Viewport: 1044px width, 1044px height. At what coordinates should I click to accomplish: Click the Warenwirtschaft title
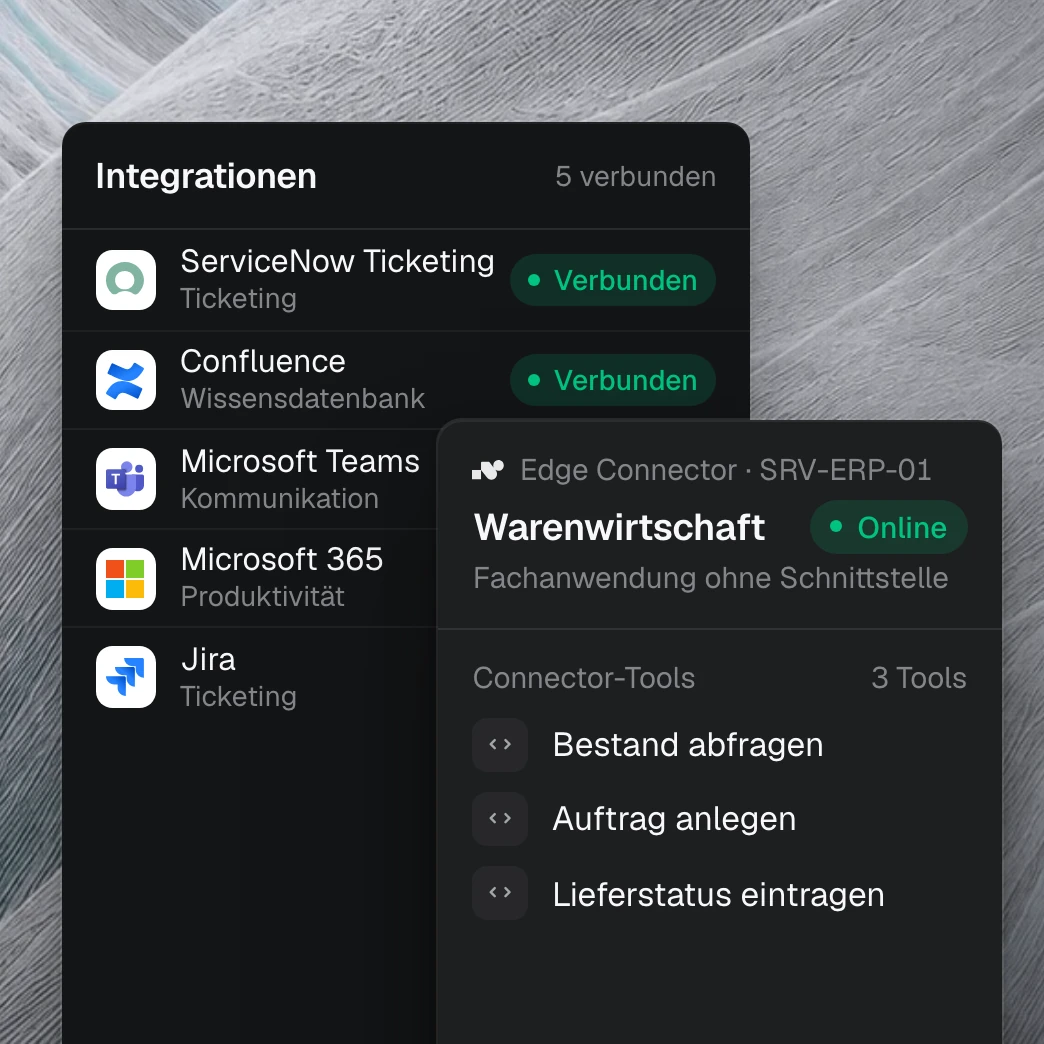(x=619, y=527)
